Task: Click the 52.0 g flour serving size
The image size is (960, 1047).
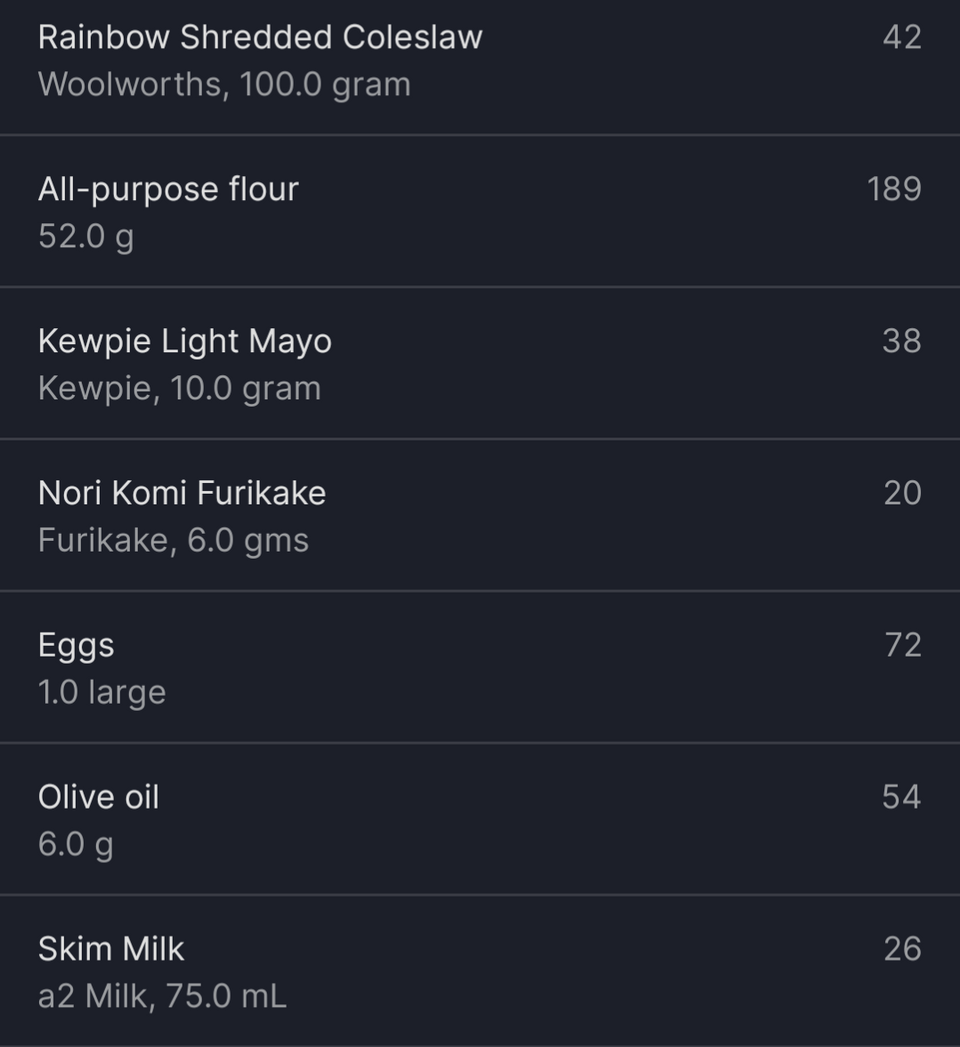Action: tap(86, 236)
